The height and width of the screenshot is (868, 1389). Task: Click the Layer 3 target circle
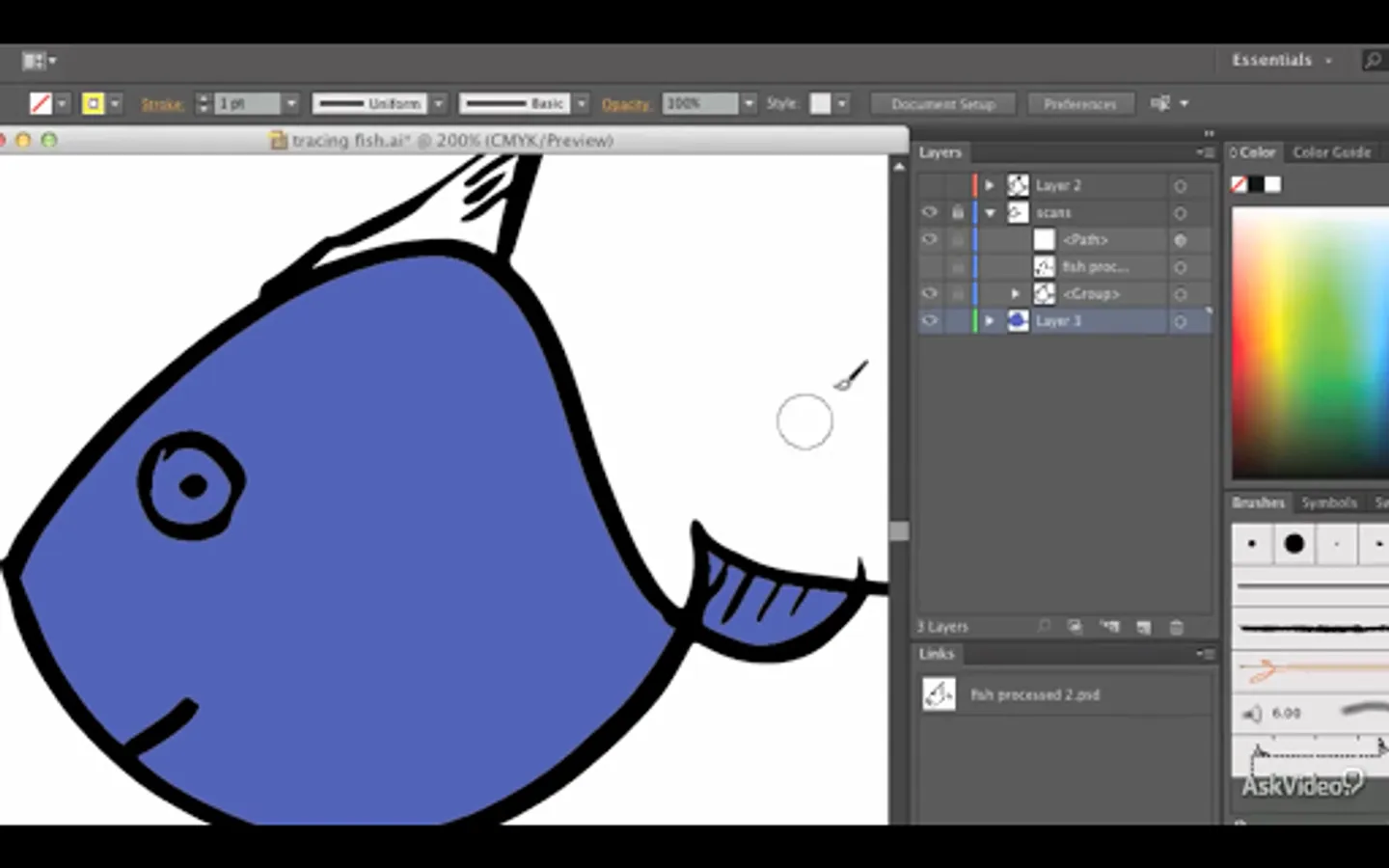1181,322
